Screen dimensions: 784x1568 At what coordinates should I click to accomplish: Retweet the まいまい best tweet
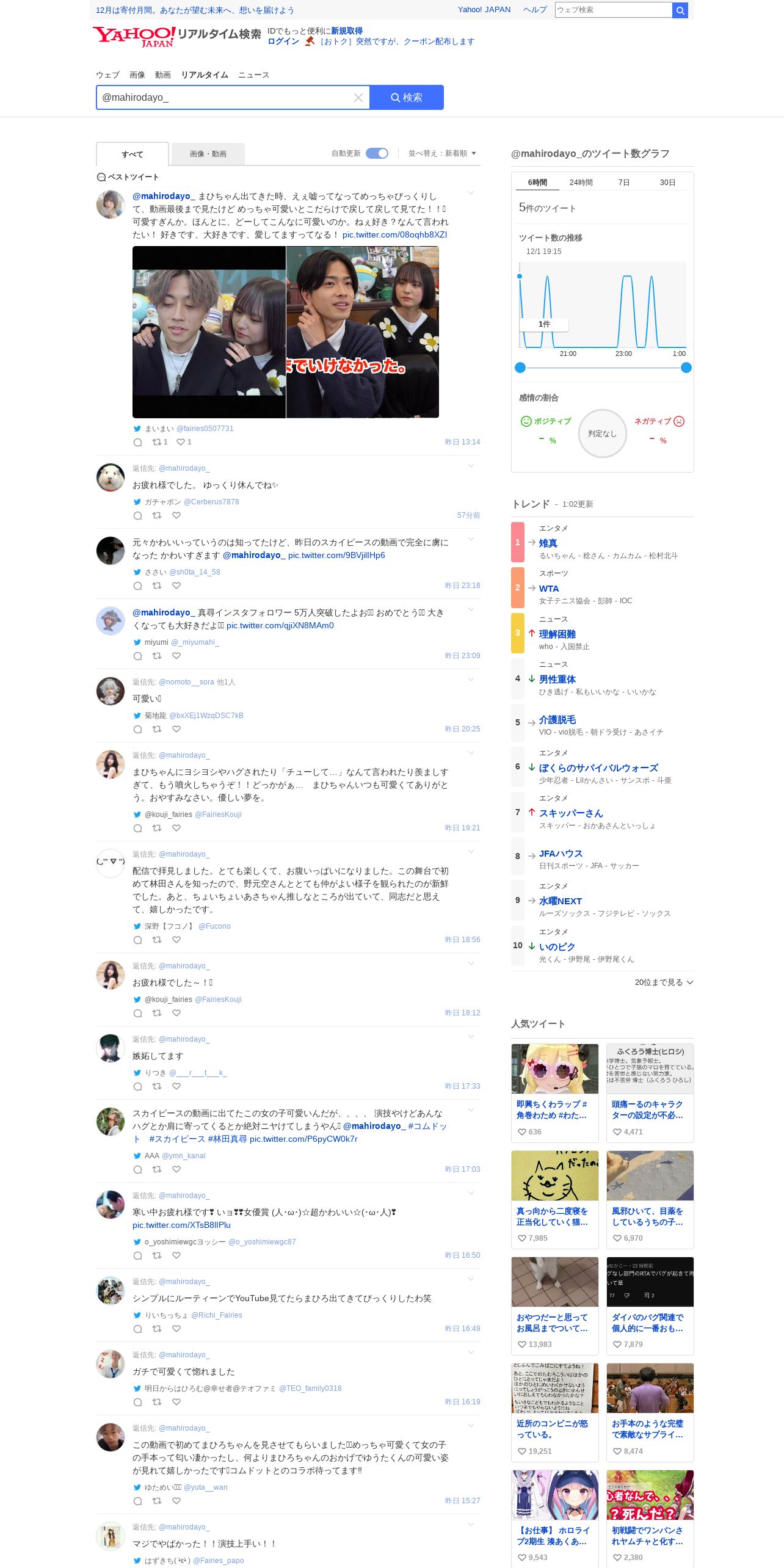(157, 442)
